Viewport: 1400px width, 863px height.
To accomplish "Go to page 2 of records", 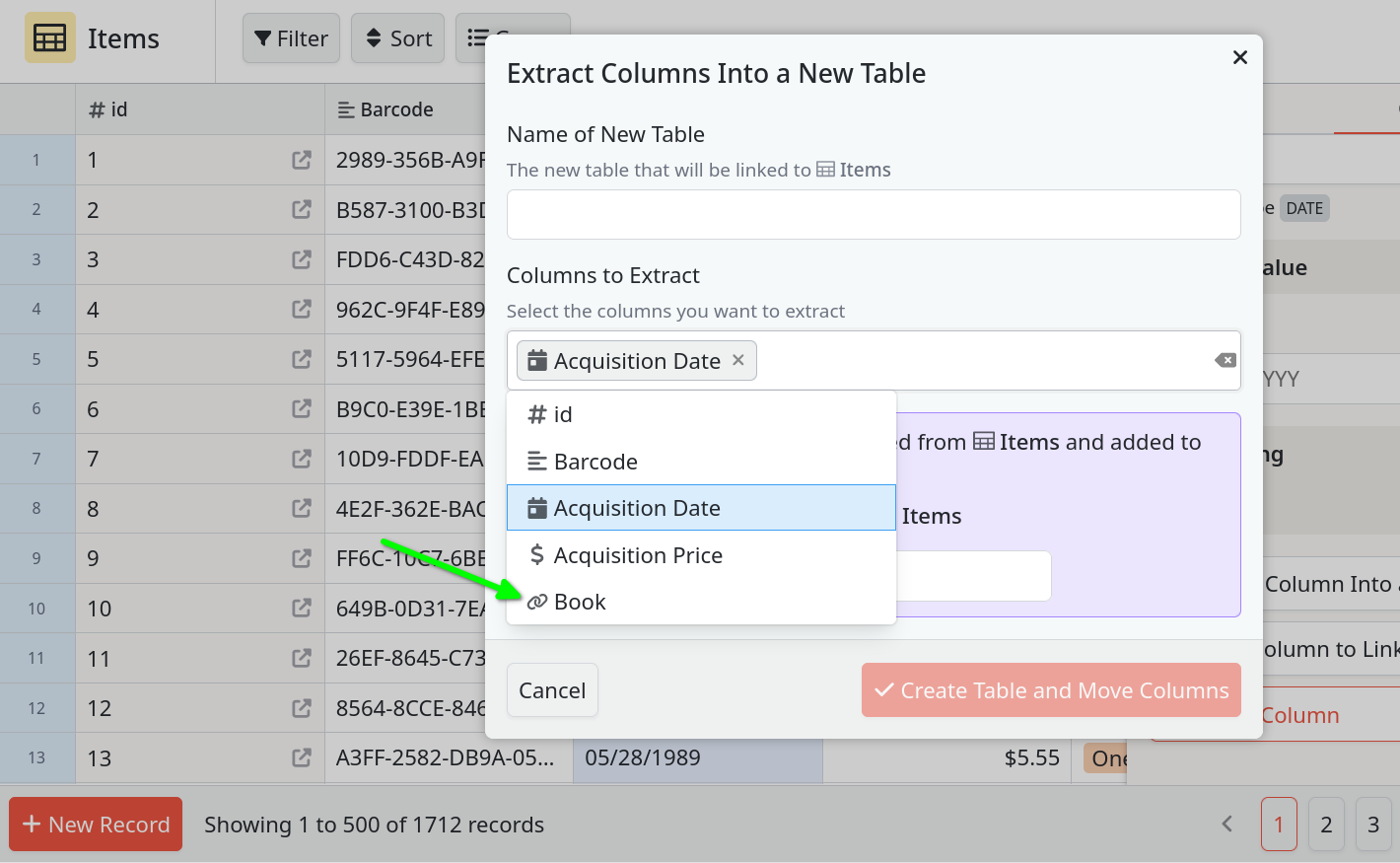I will coord(1326,824).
